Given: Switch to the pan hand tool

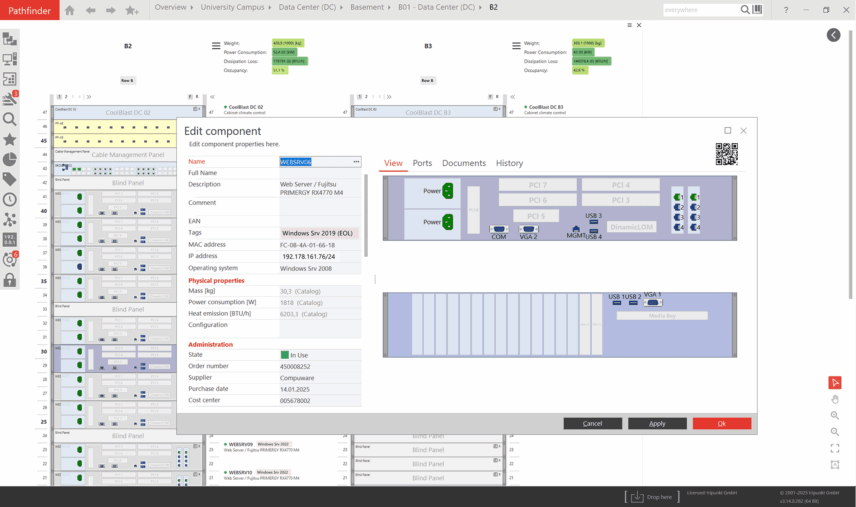Looking at the screenshot, I should [x=835, y=399].
